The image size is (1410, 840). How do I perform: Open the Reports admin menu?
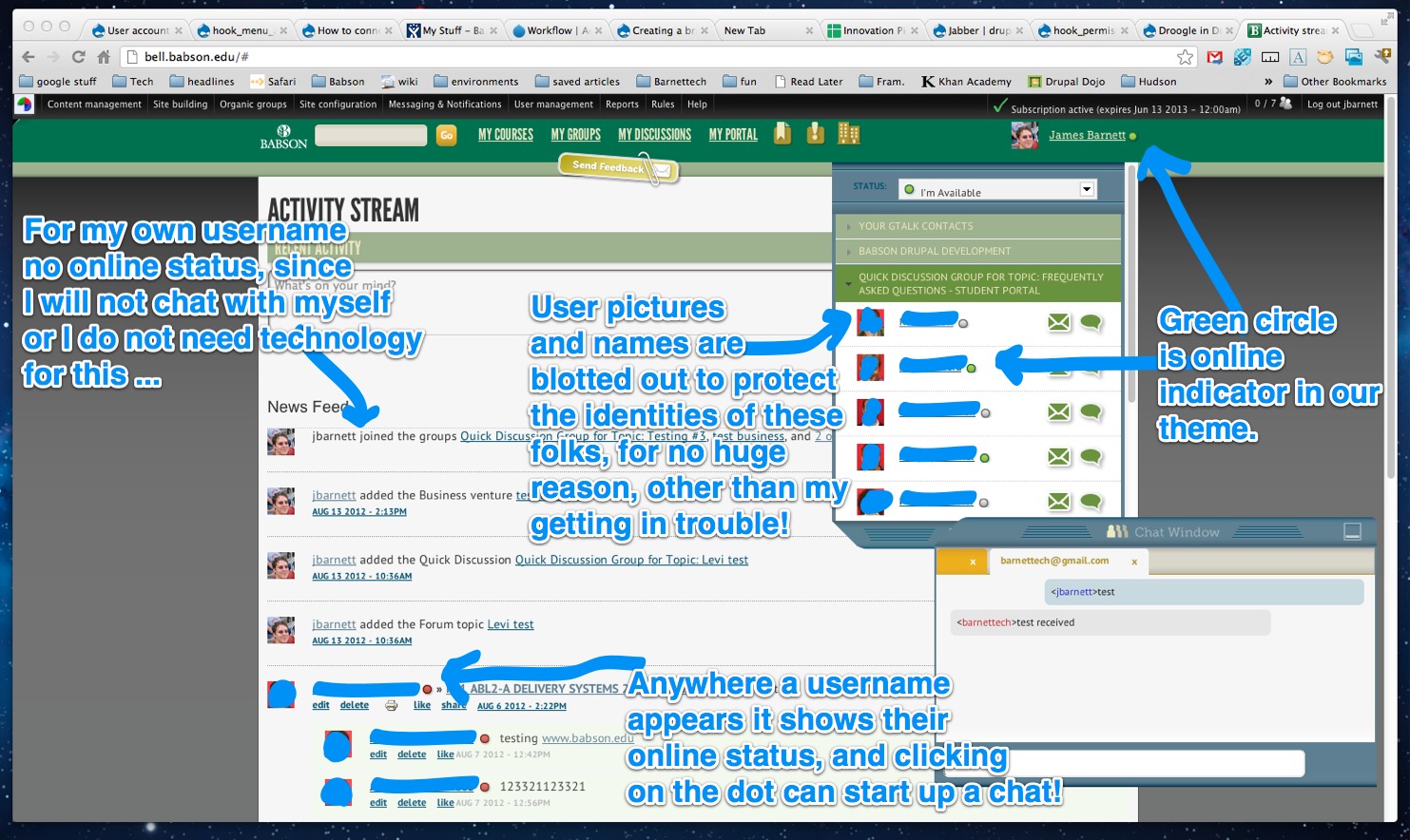click(622, 105)
